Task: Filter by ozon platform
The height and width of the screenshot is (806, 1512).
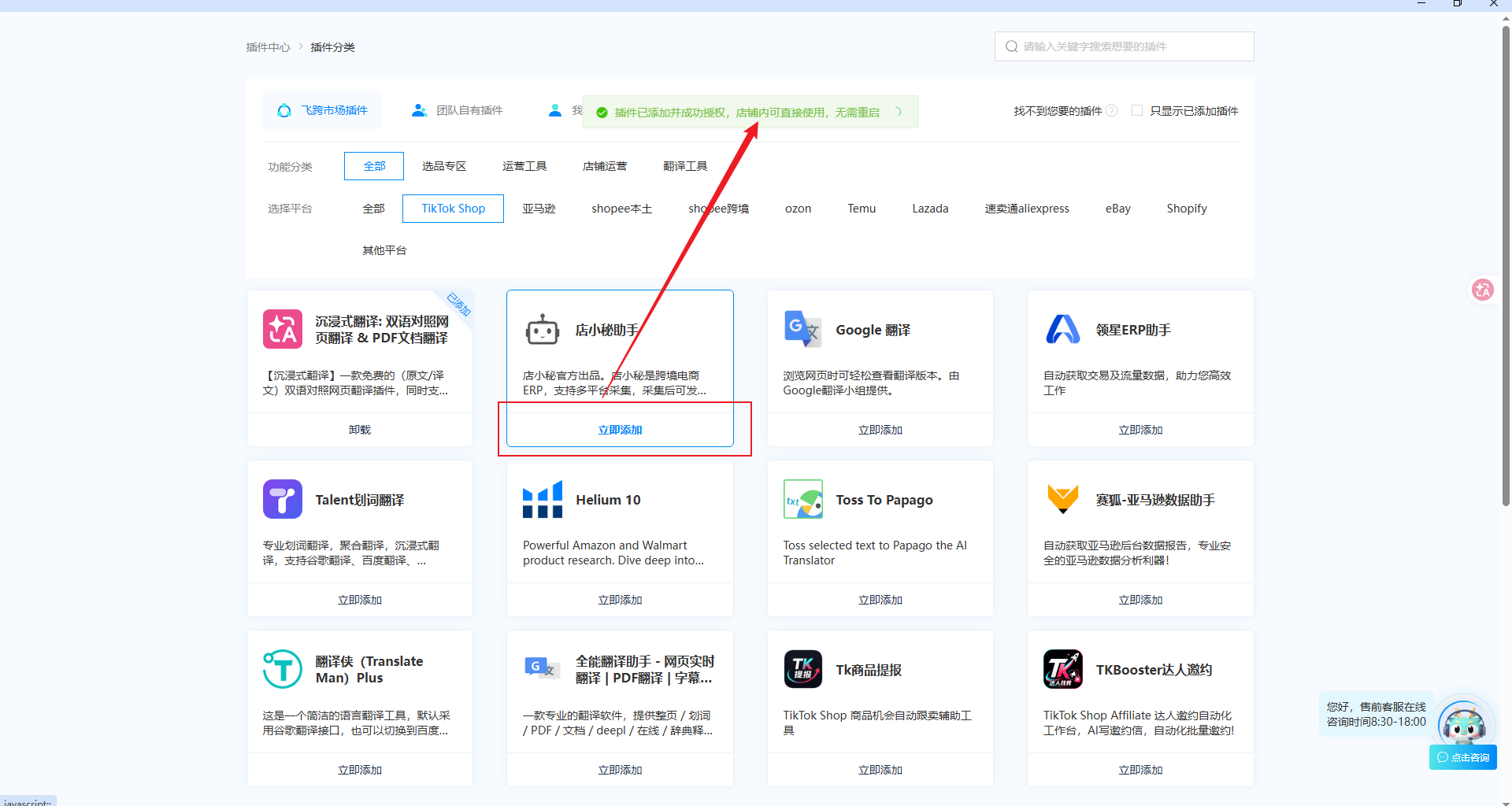Action: [x=798, y=209]
